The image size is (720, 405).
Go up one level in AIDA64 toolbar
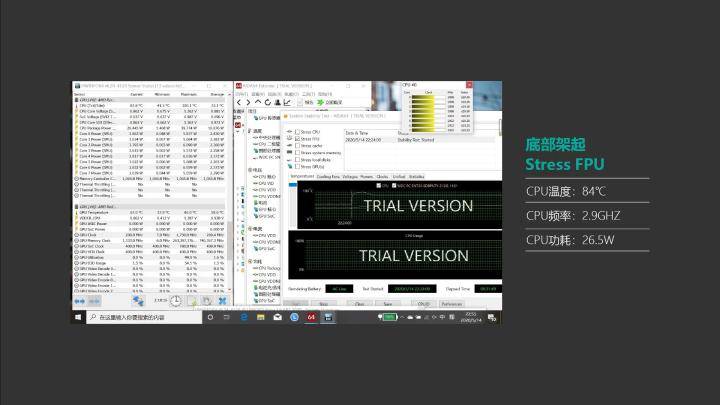258,102
